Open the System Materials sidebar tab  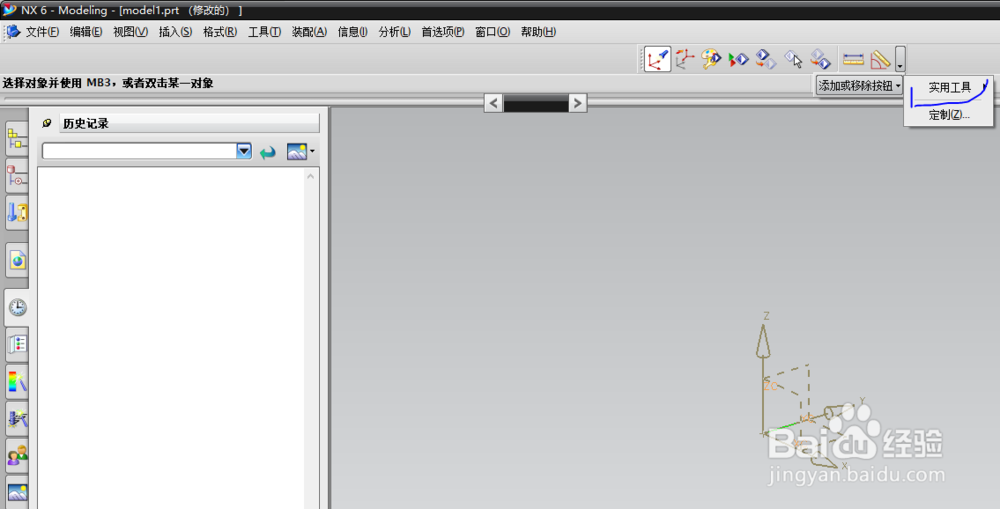tap(17, 345)
